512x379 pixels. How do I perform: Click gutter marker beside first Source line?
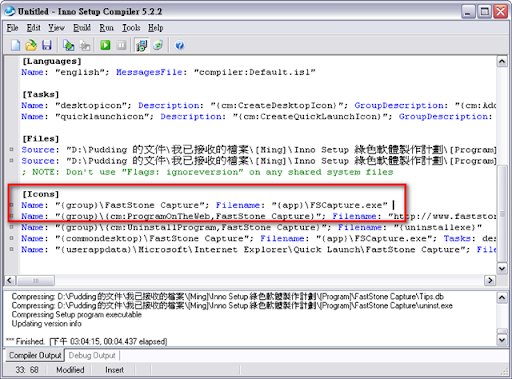pos(11,150)
